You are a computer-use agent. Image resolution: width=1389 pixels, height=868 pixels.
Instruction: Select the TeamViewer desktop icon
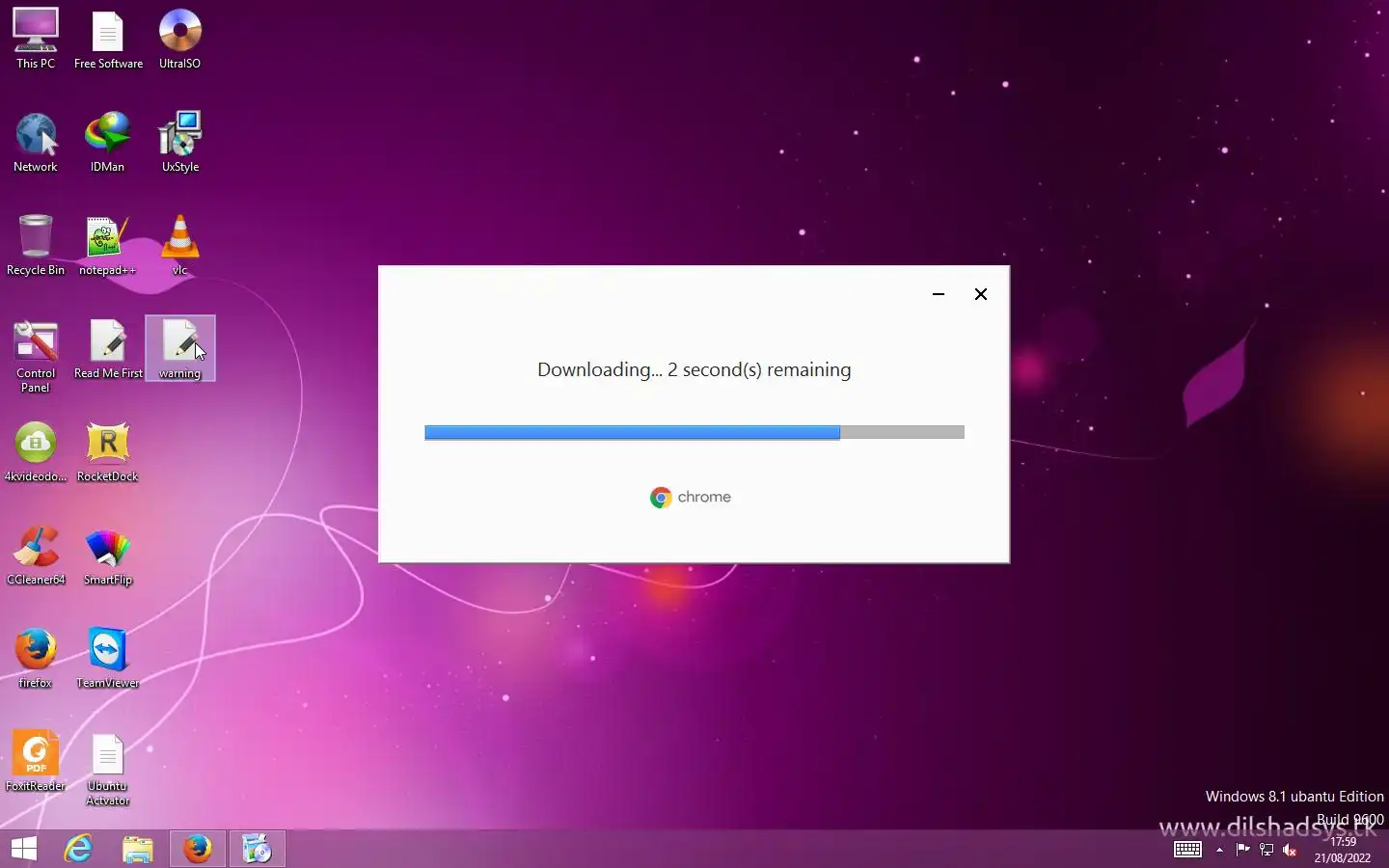[108, 658]
